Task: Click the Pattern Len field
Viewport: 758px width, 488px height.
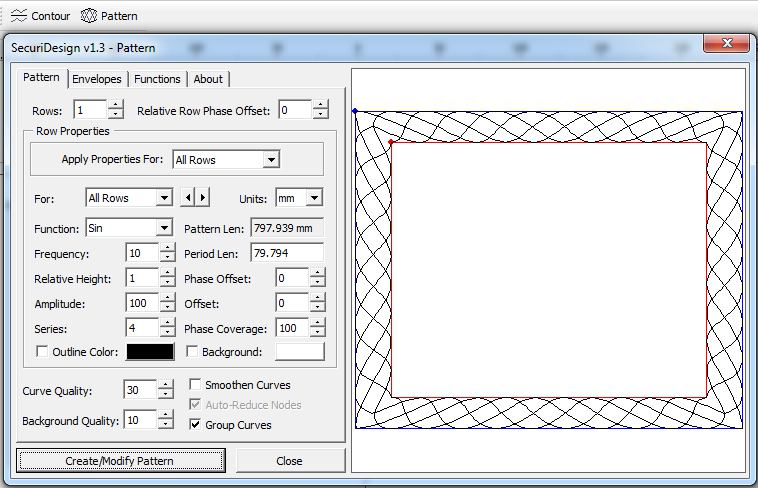Action: (x=287, y=228)
